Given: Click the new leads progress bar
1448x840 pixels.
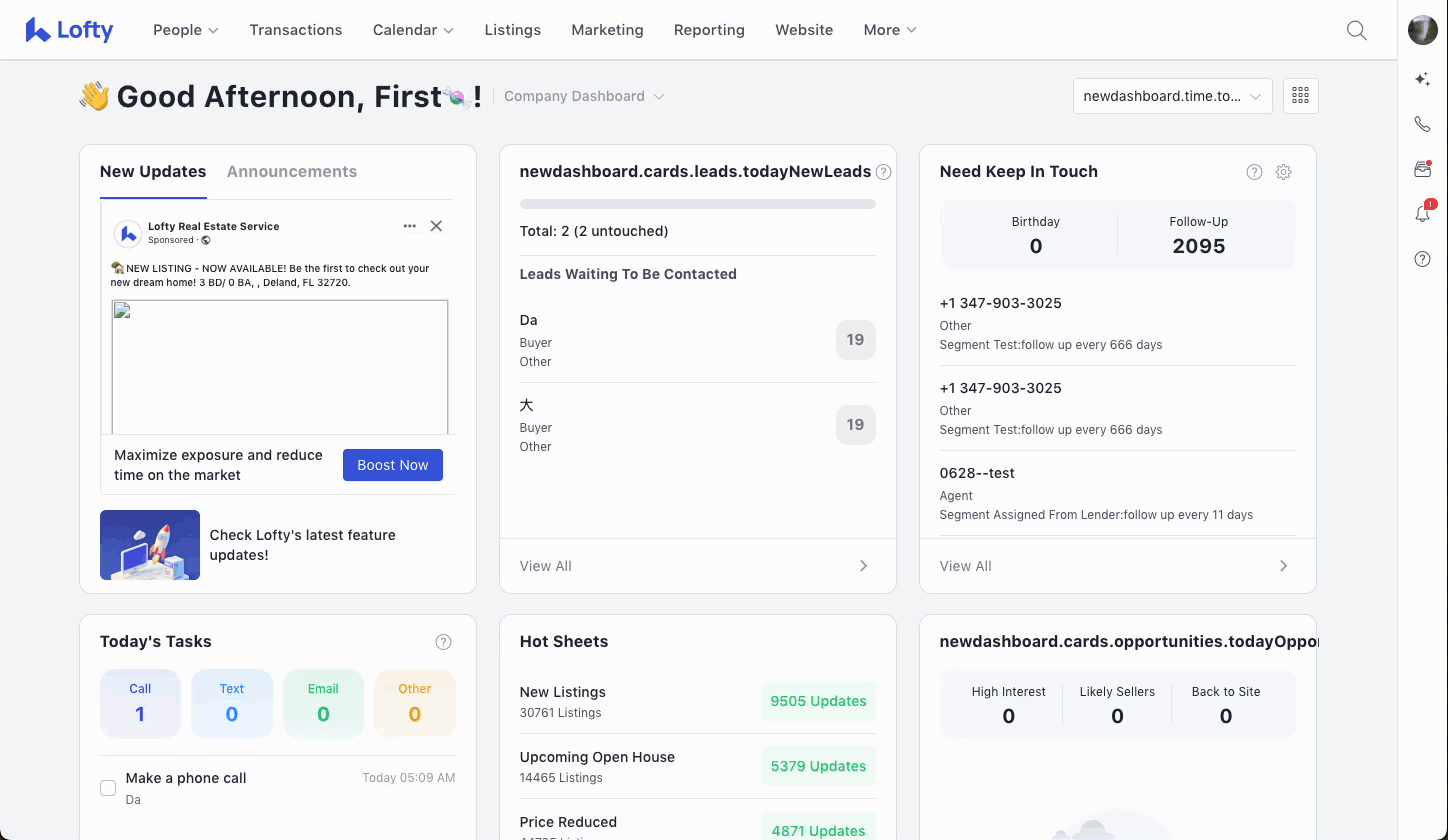Looking at the screenshot, I should (697, 204).
